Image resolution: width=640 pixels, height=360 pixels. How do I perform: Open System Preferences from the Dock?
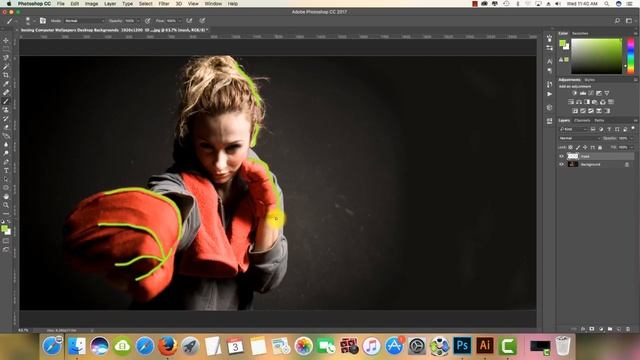(417, 346)
